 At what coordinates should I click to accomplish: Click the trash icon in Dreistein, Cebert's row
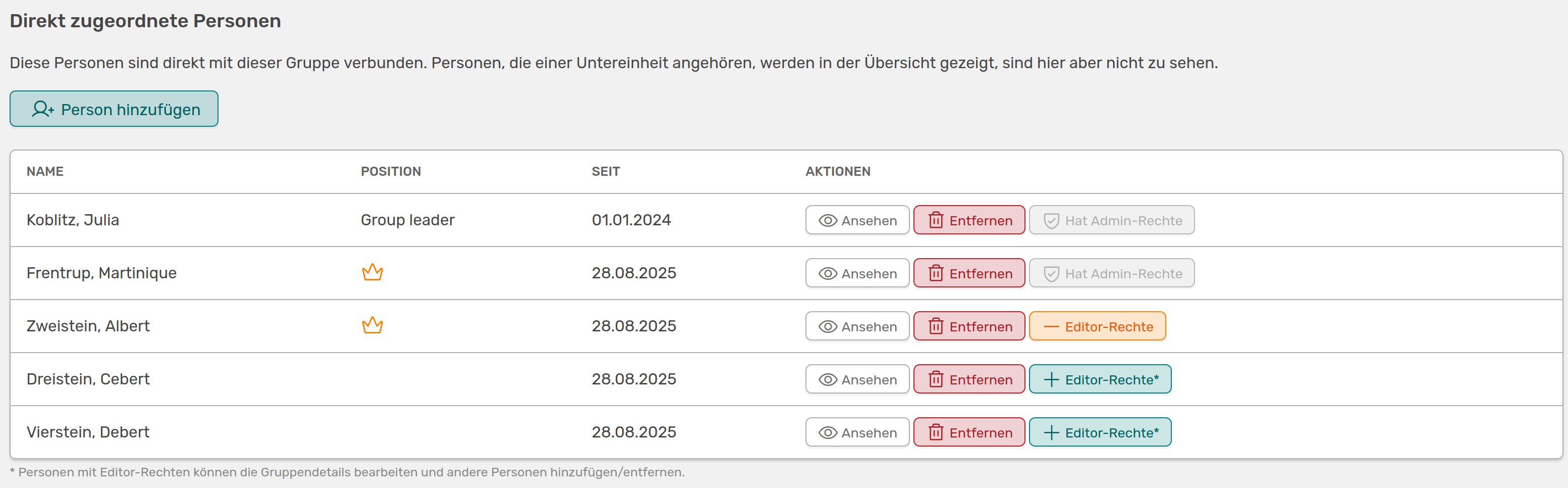936,379
